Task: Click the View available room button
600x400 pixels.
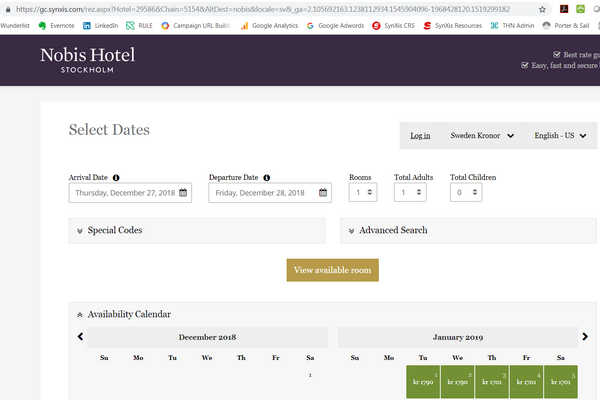Action: [x=333, y=270]
